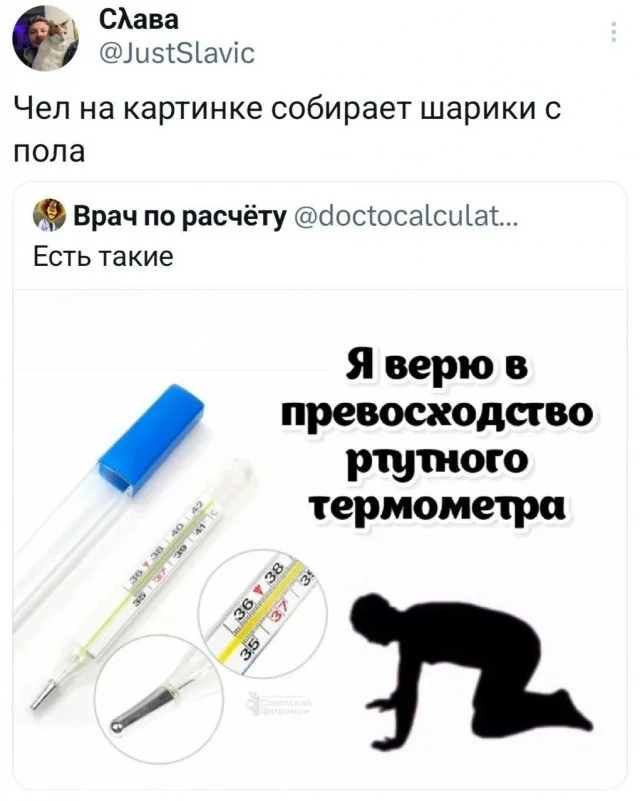This screenshot has height=801, width=640.
Task: Open Слава's profile avatar
Action: [x=45, y=40]
